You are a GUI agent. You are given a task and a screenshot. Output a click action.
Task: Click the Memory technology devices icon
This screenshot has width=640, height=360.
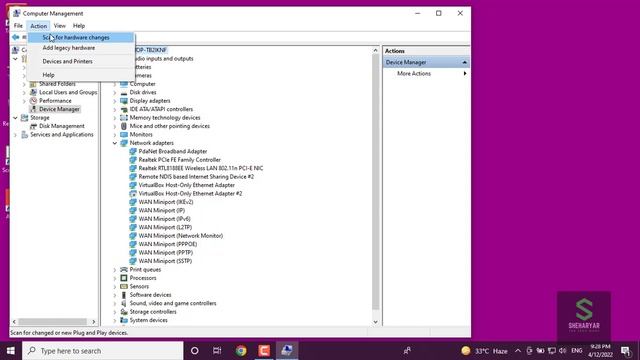(124, 118)
